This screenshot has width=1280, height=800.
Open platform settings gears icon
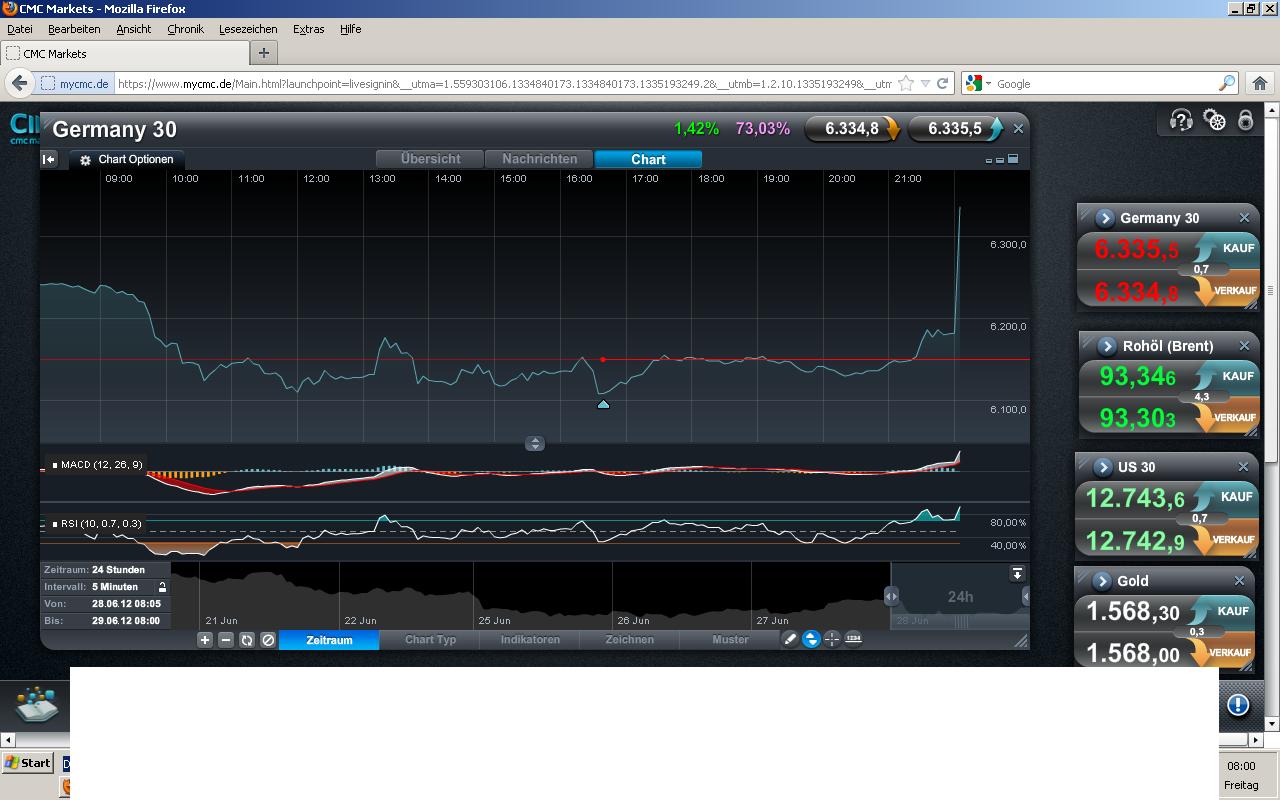coord(1214,121)
